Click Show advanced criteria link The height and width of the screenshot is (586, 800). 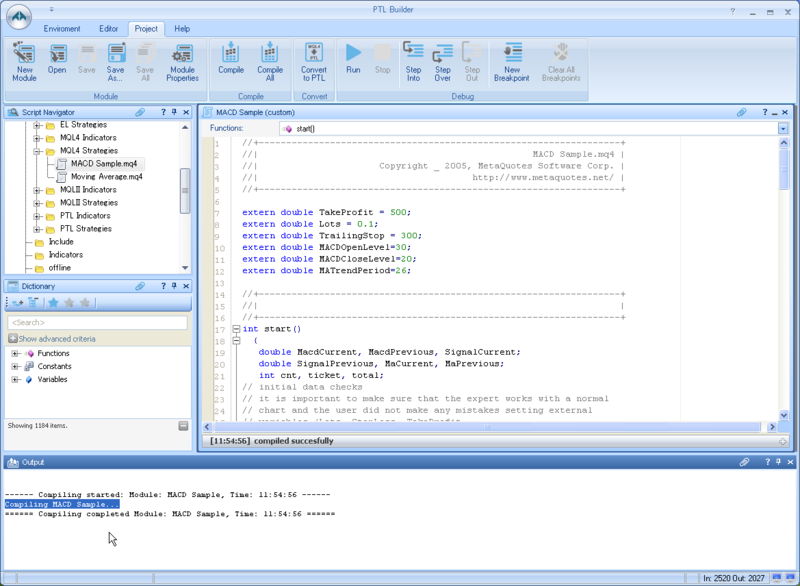pos(57,339)
